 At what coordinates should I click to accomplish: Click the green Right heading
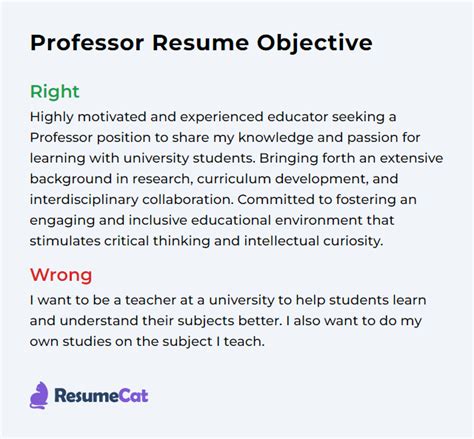(x=55, y=91)
